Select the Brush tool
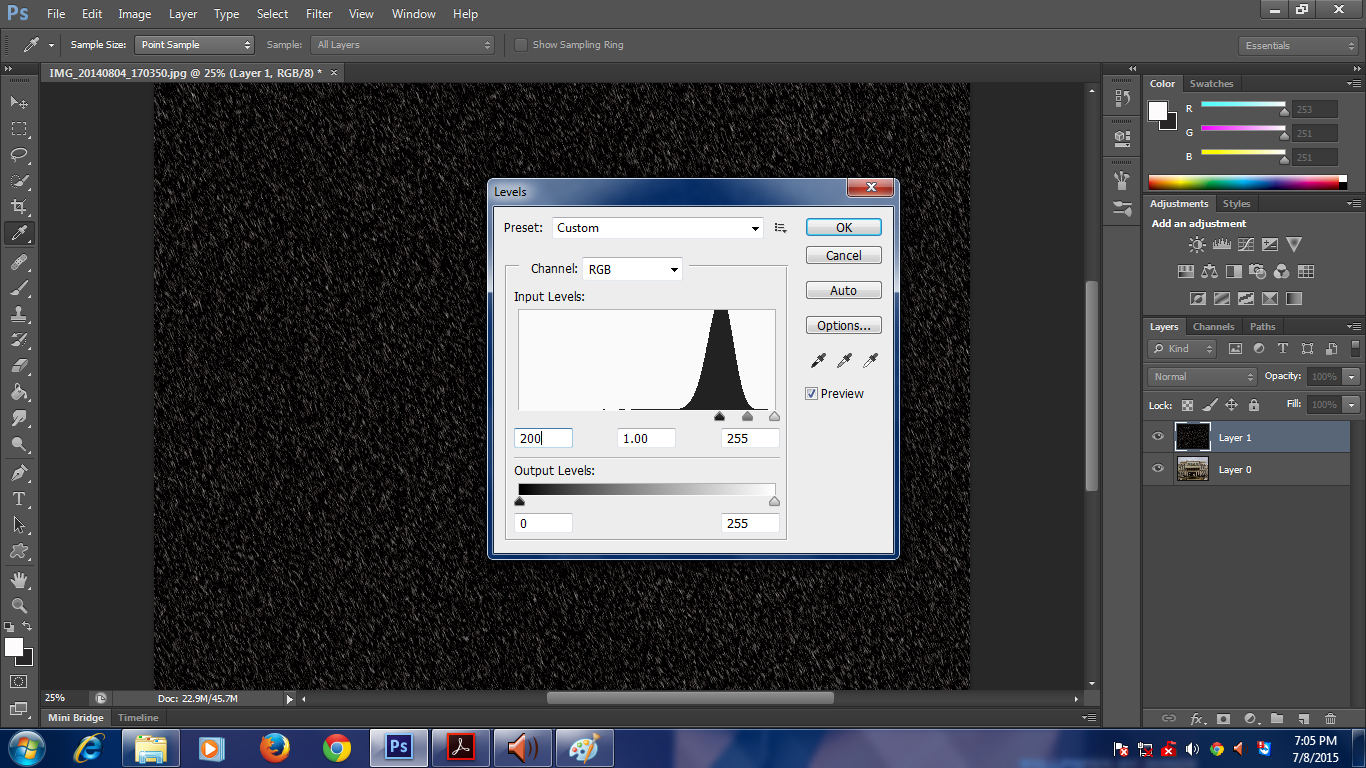The width and height of the screenshot is (1366, 768). tap(19, 288)
